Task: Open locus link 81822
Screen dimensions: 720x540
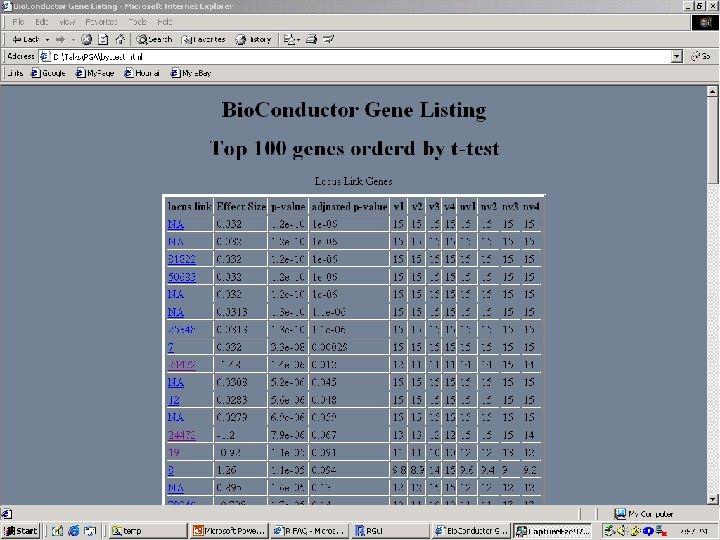Action: 182,259
